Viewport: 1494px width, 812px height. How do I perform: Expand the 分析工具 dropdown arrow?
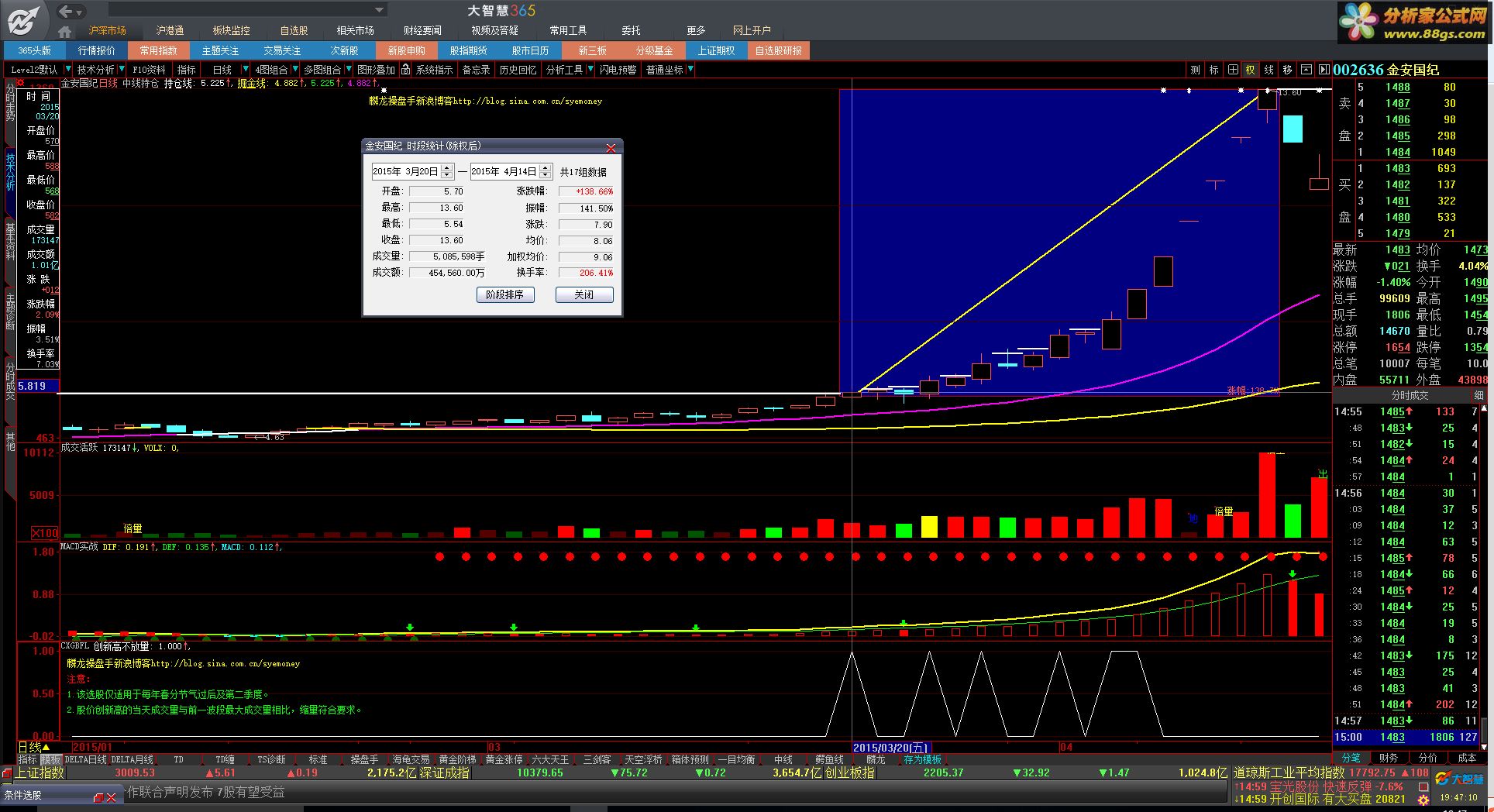click(x=590, y=70)
